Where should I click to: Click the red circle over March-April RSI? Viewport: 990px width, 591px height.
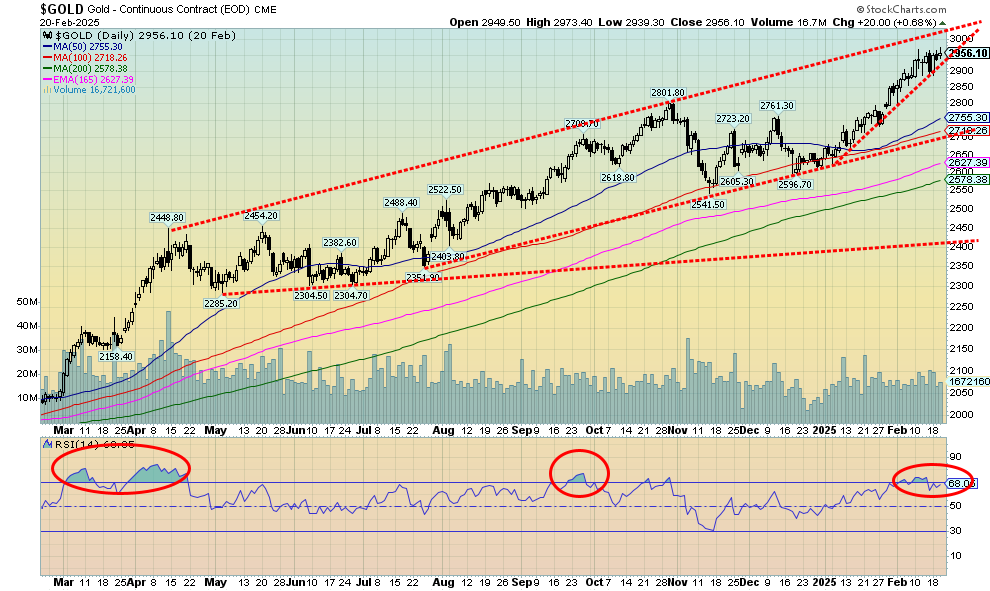pyautogui.click(x=120, y=468)
